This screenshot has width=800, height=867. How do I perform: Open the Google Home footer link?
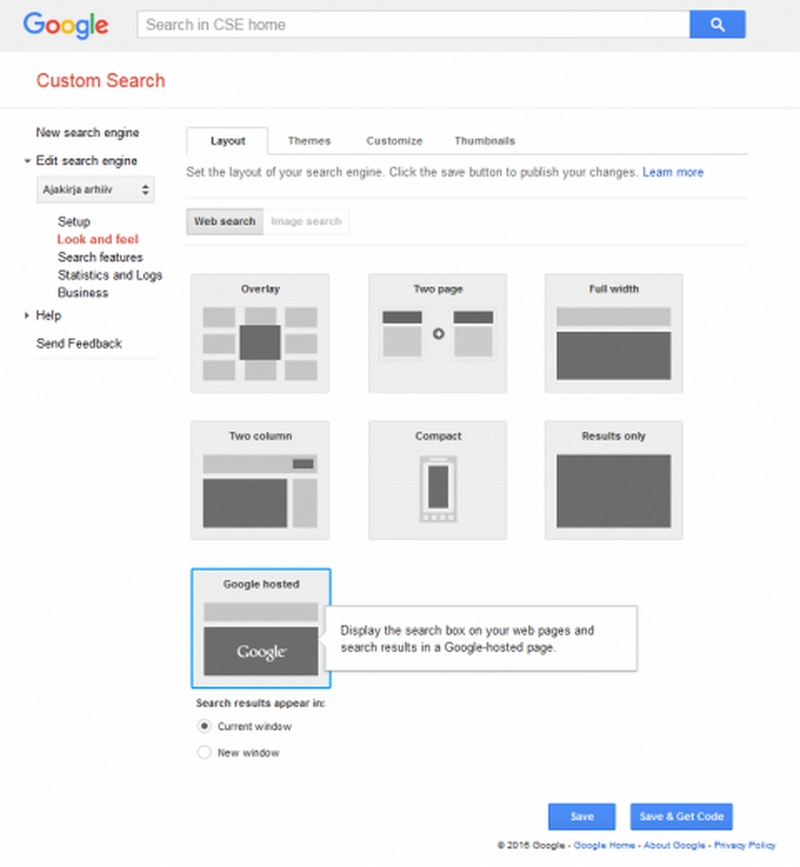604,845
